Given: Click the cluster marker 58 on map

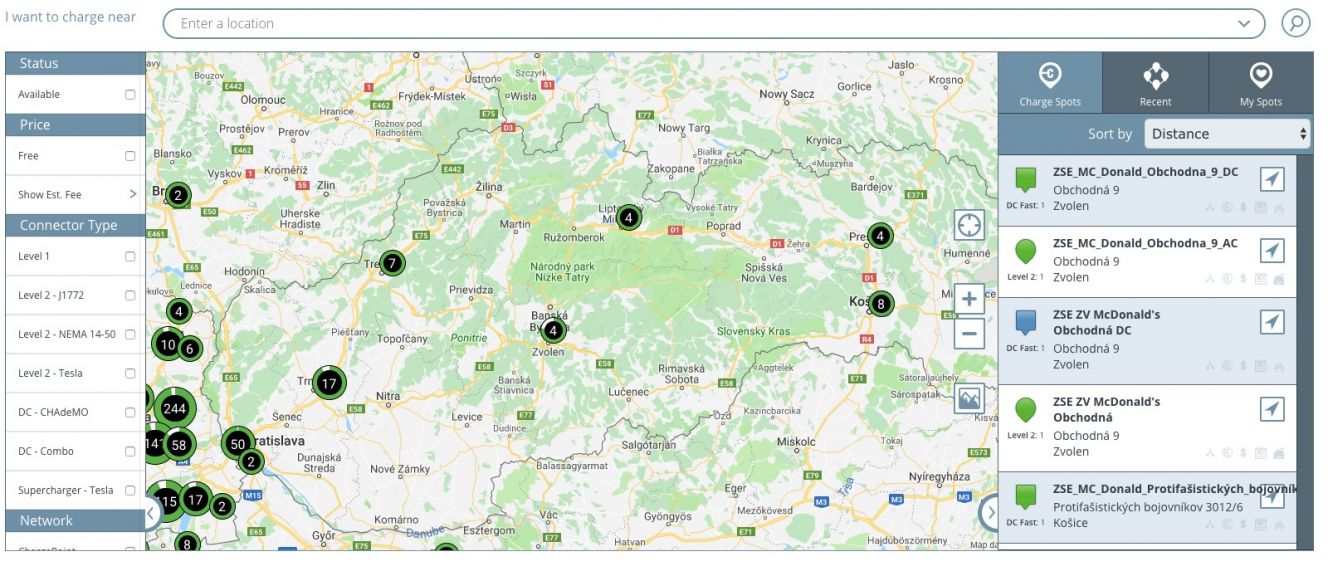Looking at the screenshot, I should pos(180,444).
